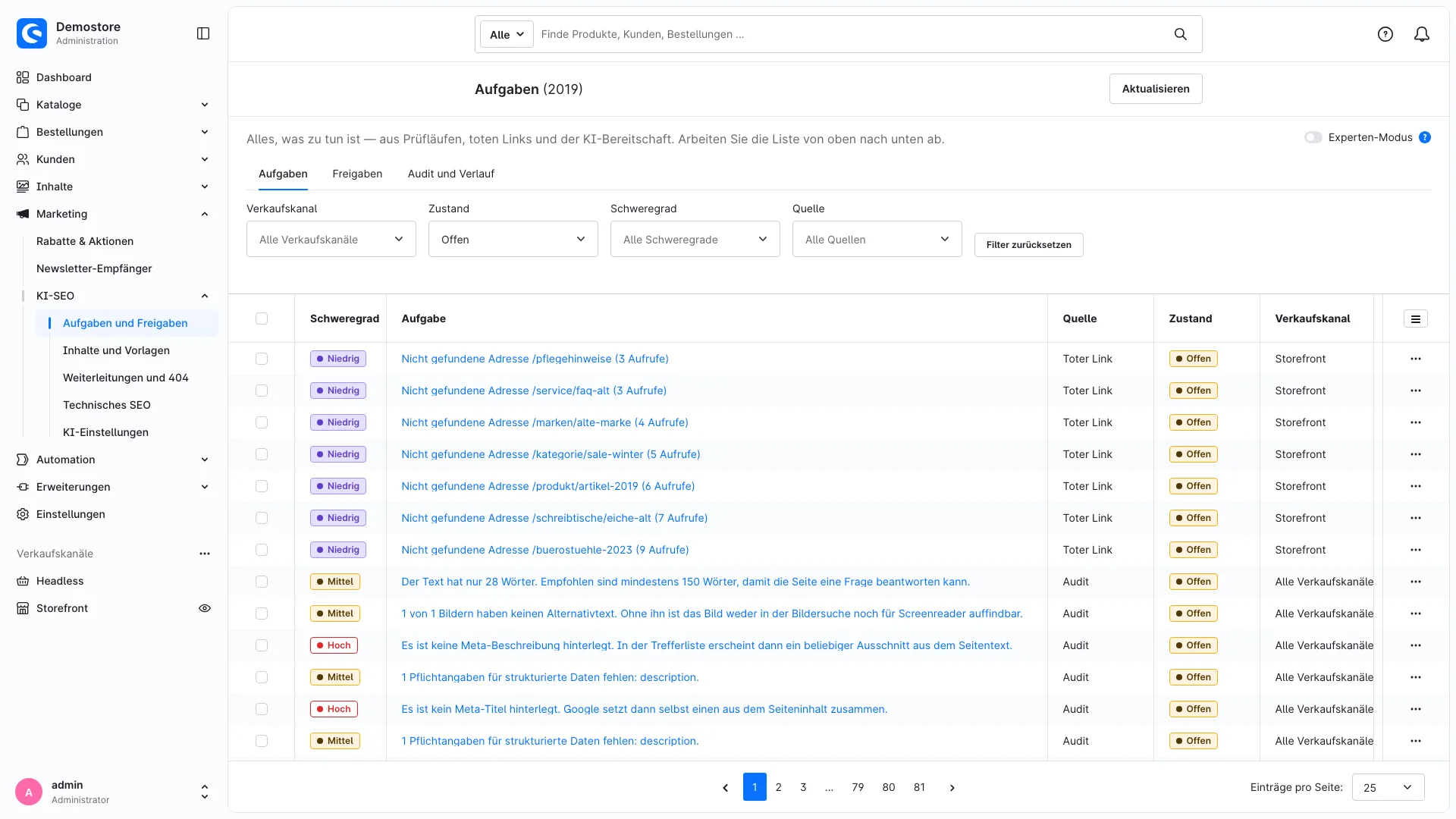Collapse the sidebar with the panel icon
This screenshot has width=1456, height=819.
click(x=203, y=33)
